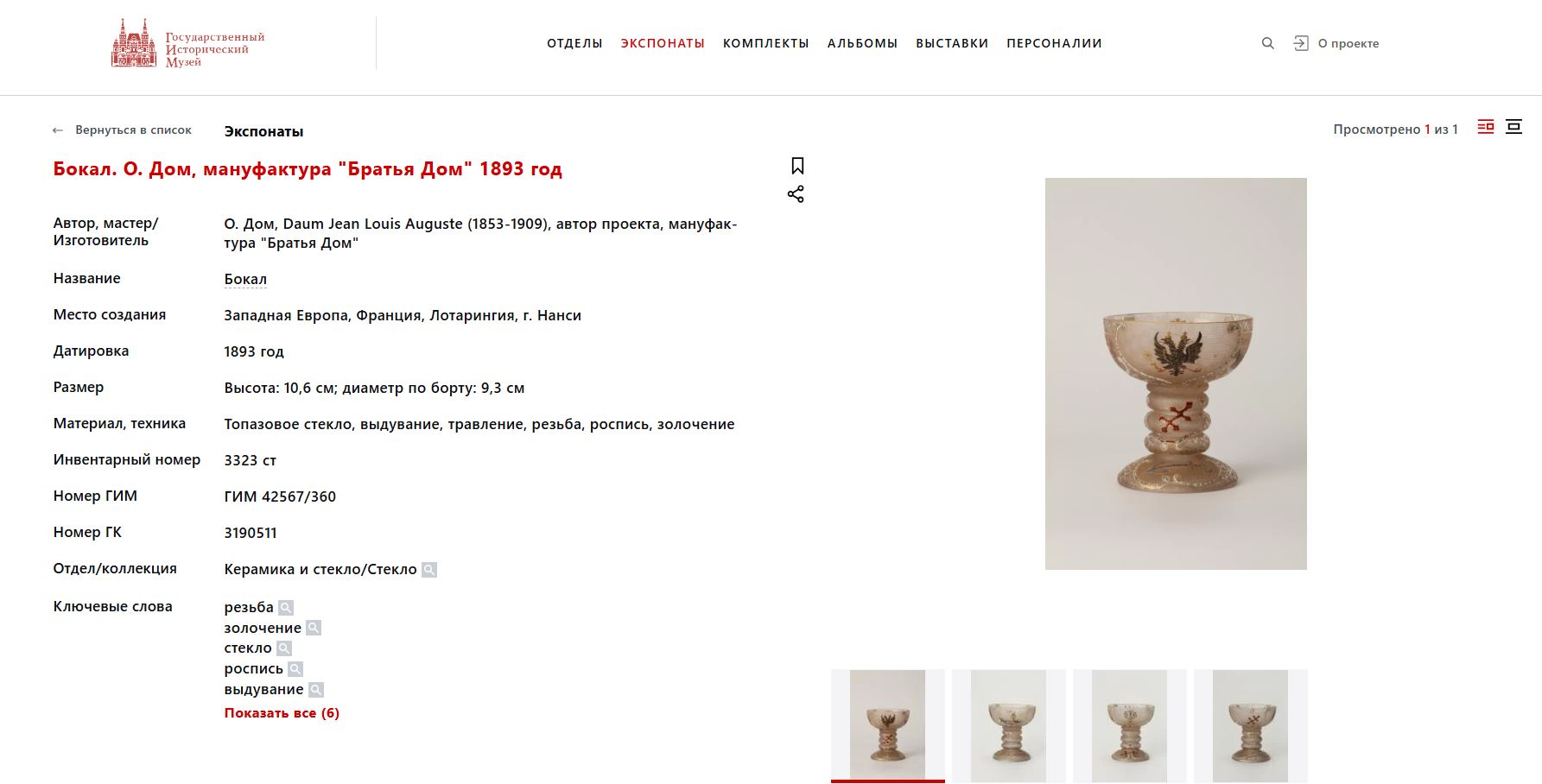Search by keyword роспись magnifier icon

295,669
